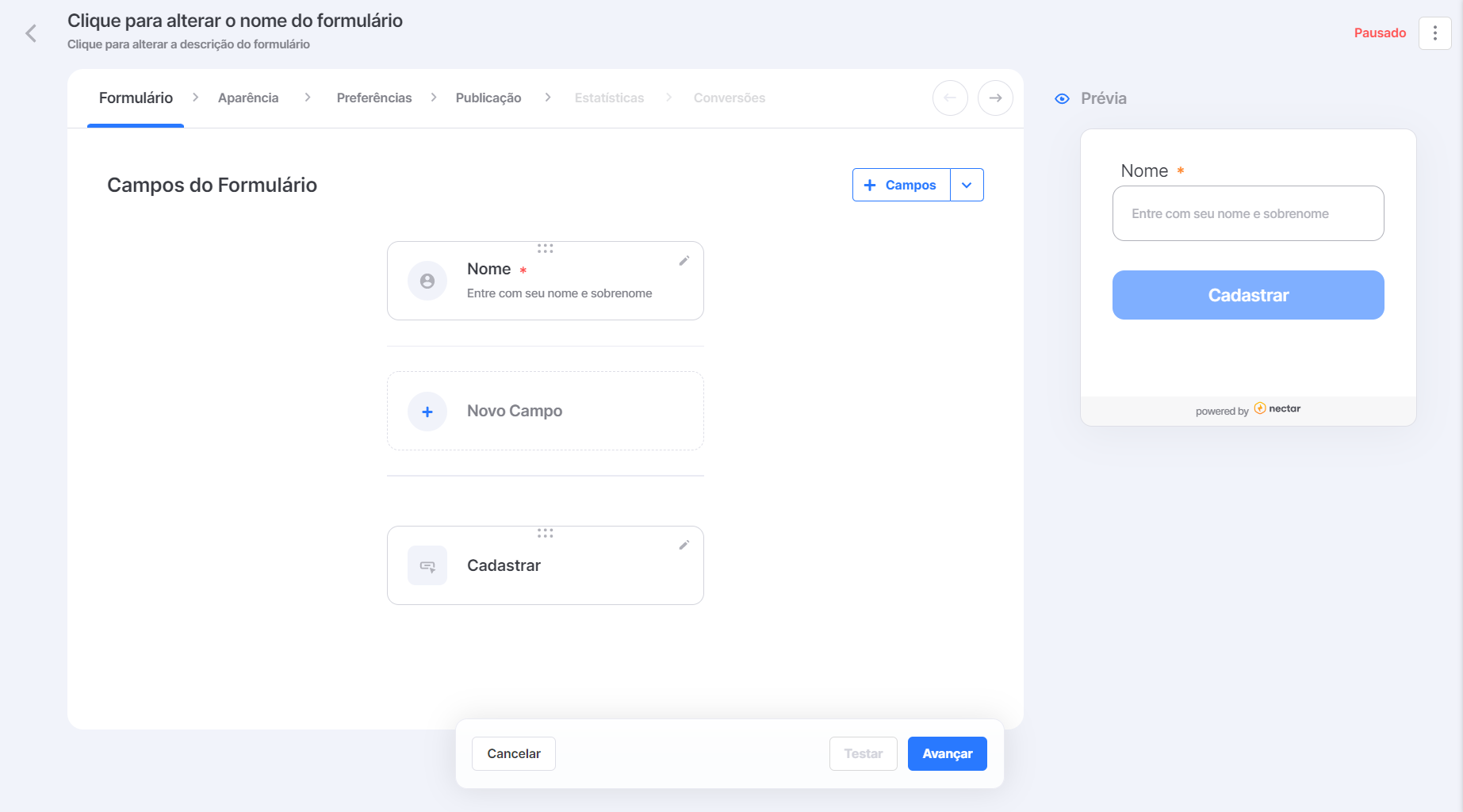The height and width of the screenshot is (812, 1463).
Task: Click the Pausado status label
Action: (1380, 33)
